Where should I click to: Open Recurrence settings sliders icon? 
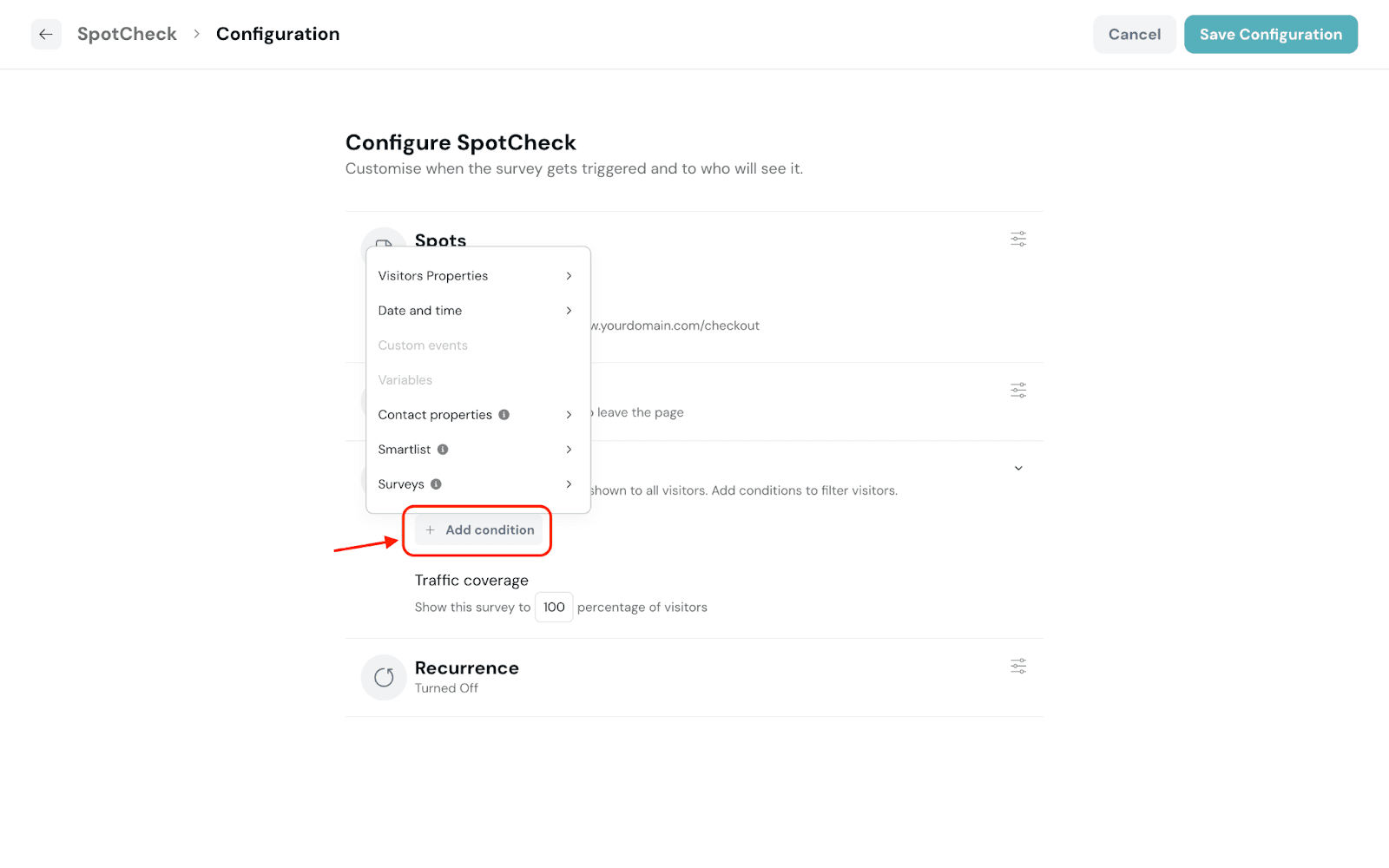(1018, 666)
